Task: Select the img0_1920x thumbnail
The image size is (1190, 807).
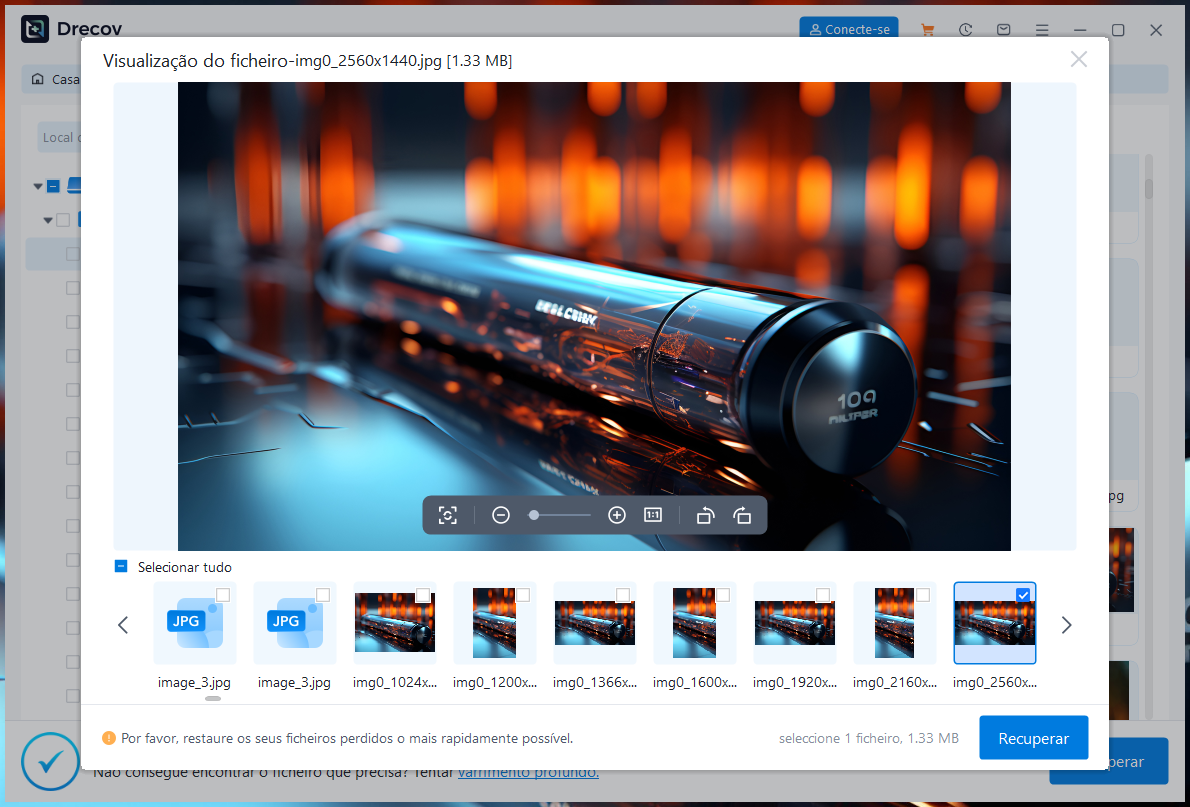Action: 794,623
